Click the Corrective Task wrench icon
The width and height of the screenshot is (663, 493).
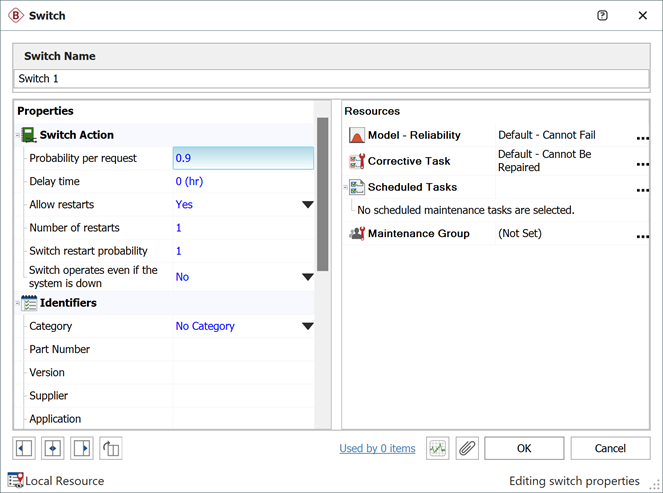pyautogui.click(x=357, y=161)
